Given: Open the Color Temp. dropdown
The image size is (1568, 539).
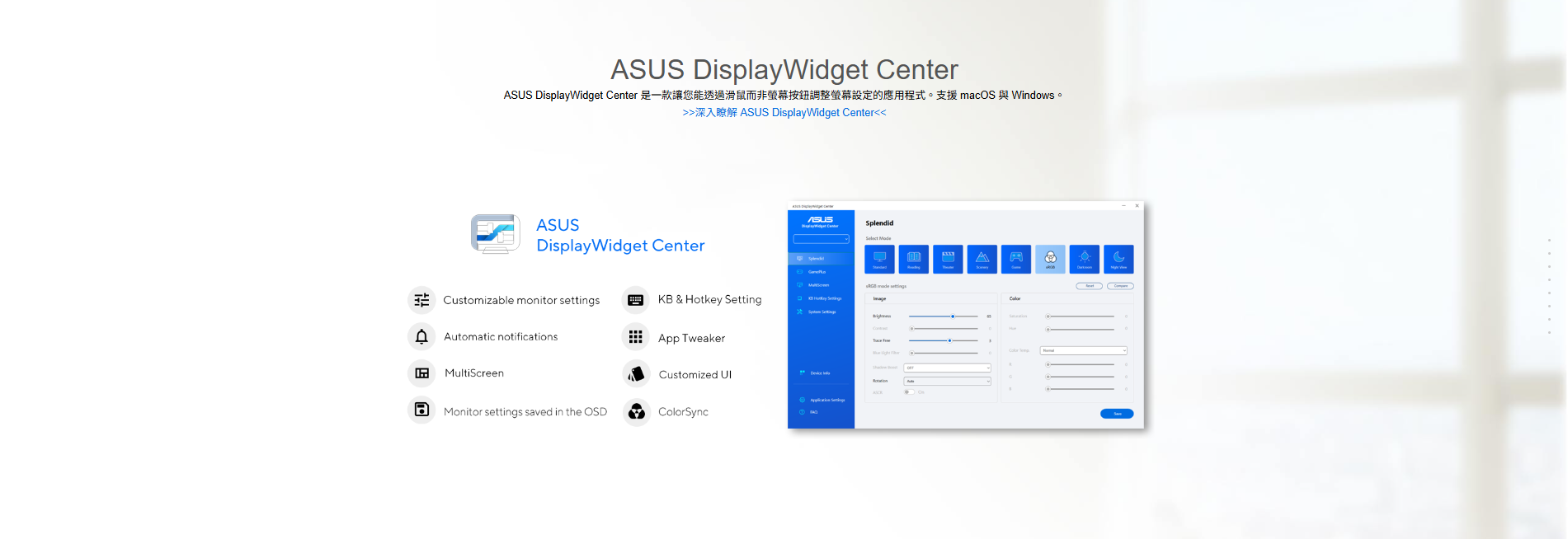Looking at the screenshot, I should (1083, 350).
